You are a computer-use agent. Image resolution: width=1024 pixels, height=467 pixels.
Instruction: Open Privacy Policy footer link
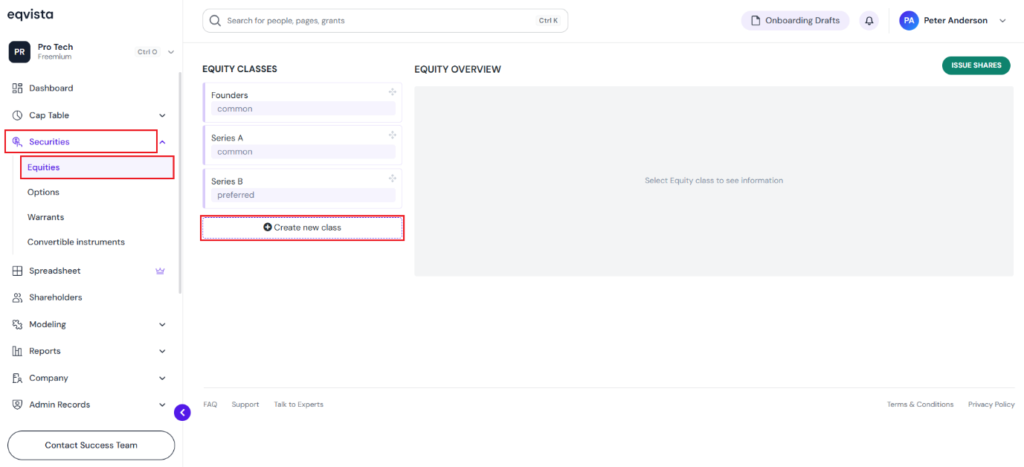point(991,404)
